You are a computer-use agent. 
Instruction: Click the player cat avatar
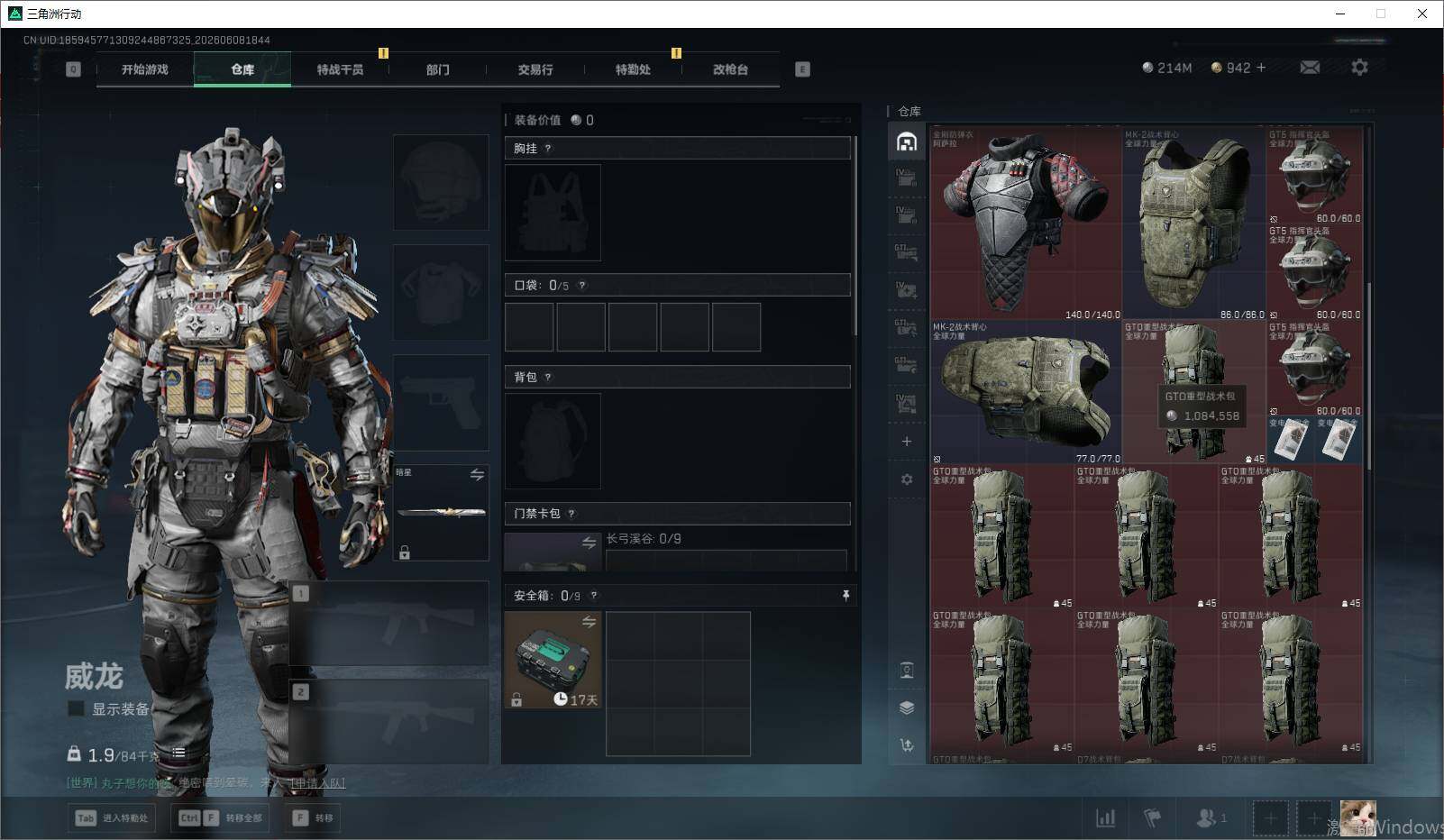[1357, 817]
